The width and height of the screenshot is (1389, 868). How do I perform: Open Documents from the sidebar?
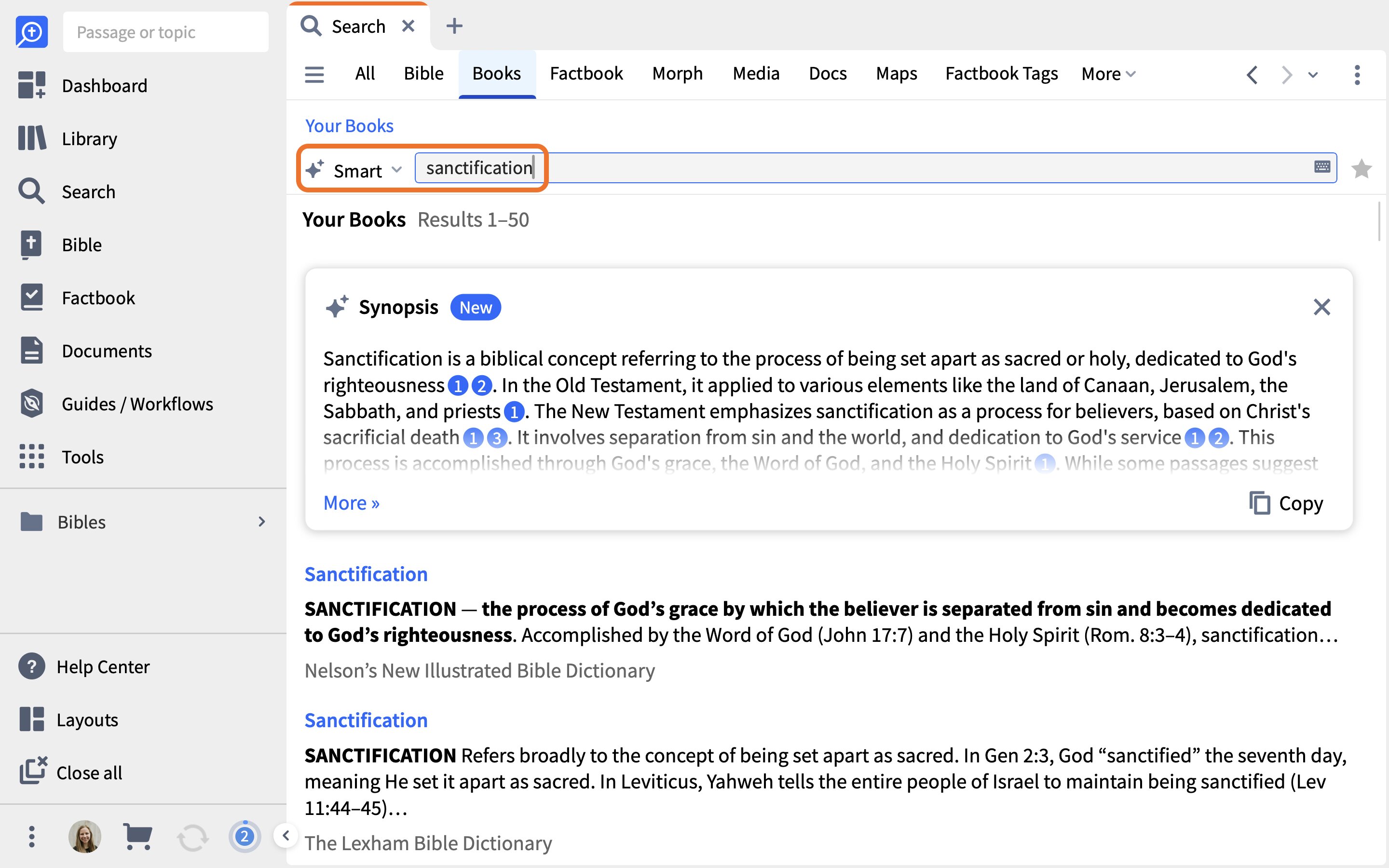pos(85,351)
